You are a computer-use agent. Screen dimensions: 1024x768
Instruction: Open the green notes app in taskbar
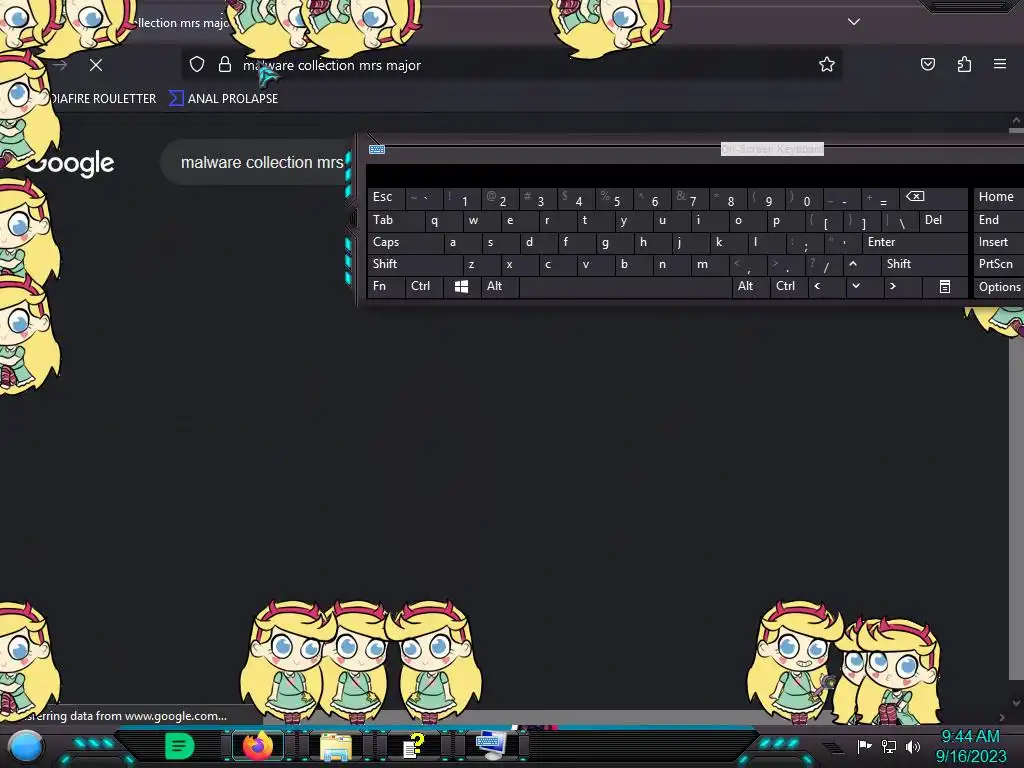pyautogui.click(x=179, y=745)
